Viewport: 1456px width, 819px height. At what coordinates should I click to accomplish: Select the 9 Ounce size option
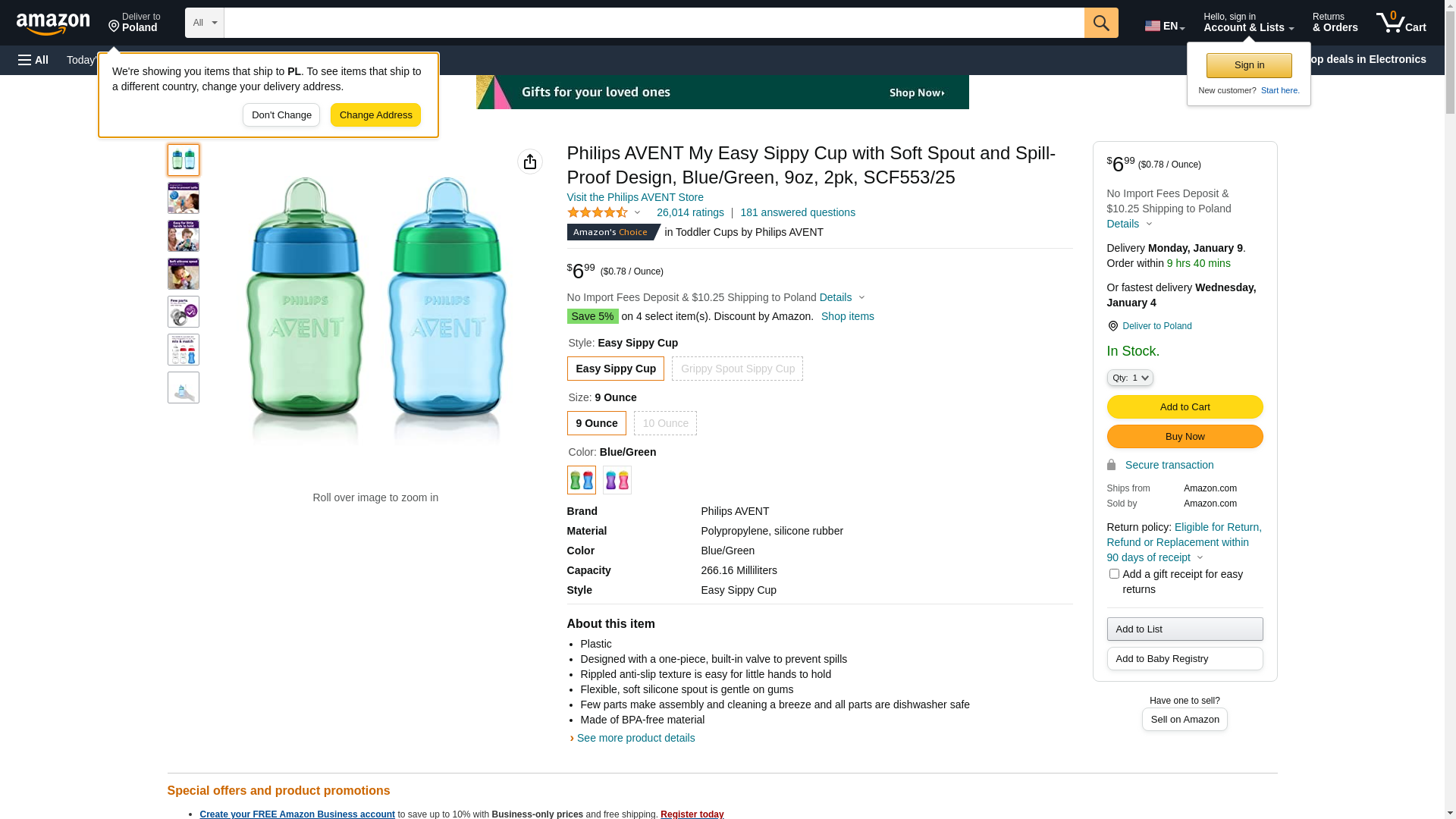(596, 423)
